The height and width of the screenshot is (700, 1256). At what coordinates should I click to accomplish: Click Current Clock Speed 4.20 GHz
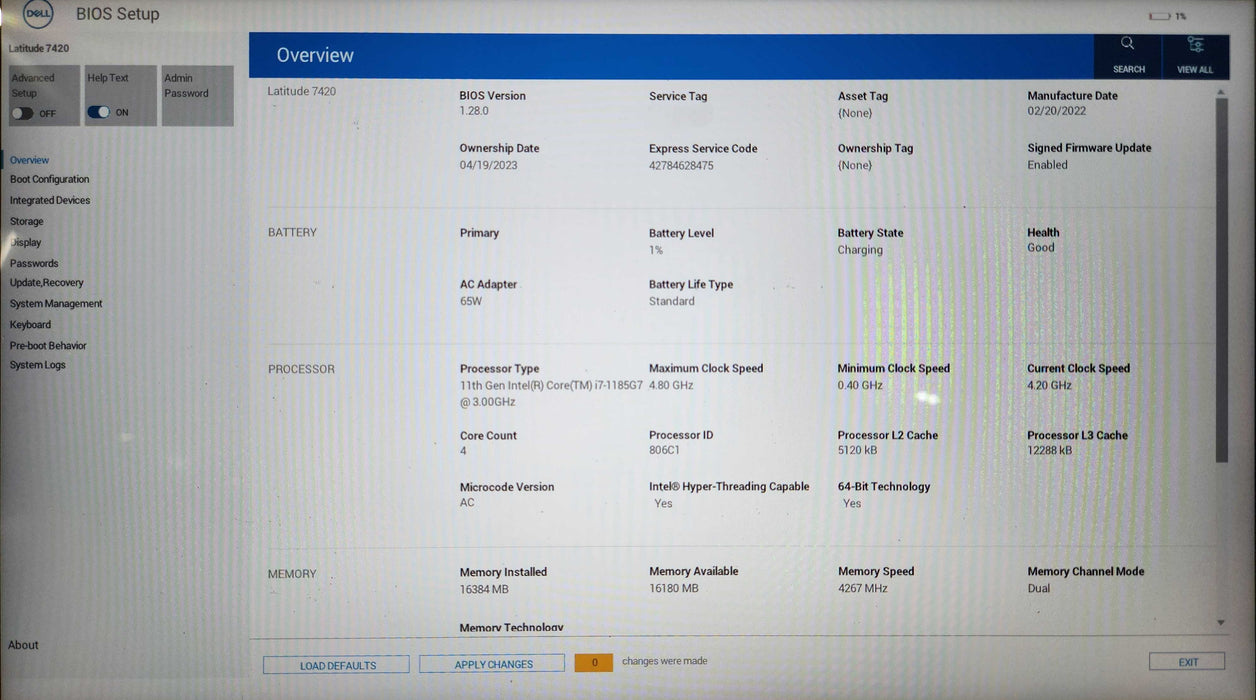(1049, 385)
